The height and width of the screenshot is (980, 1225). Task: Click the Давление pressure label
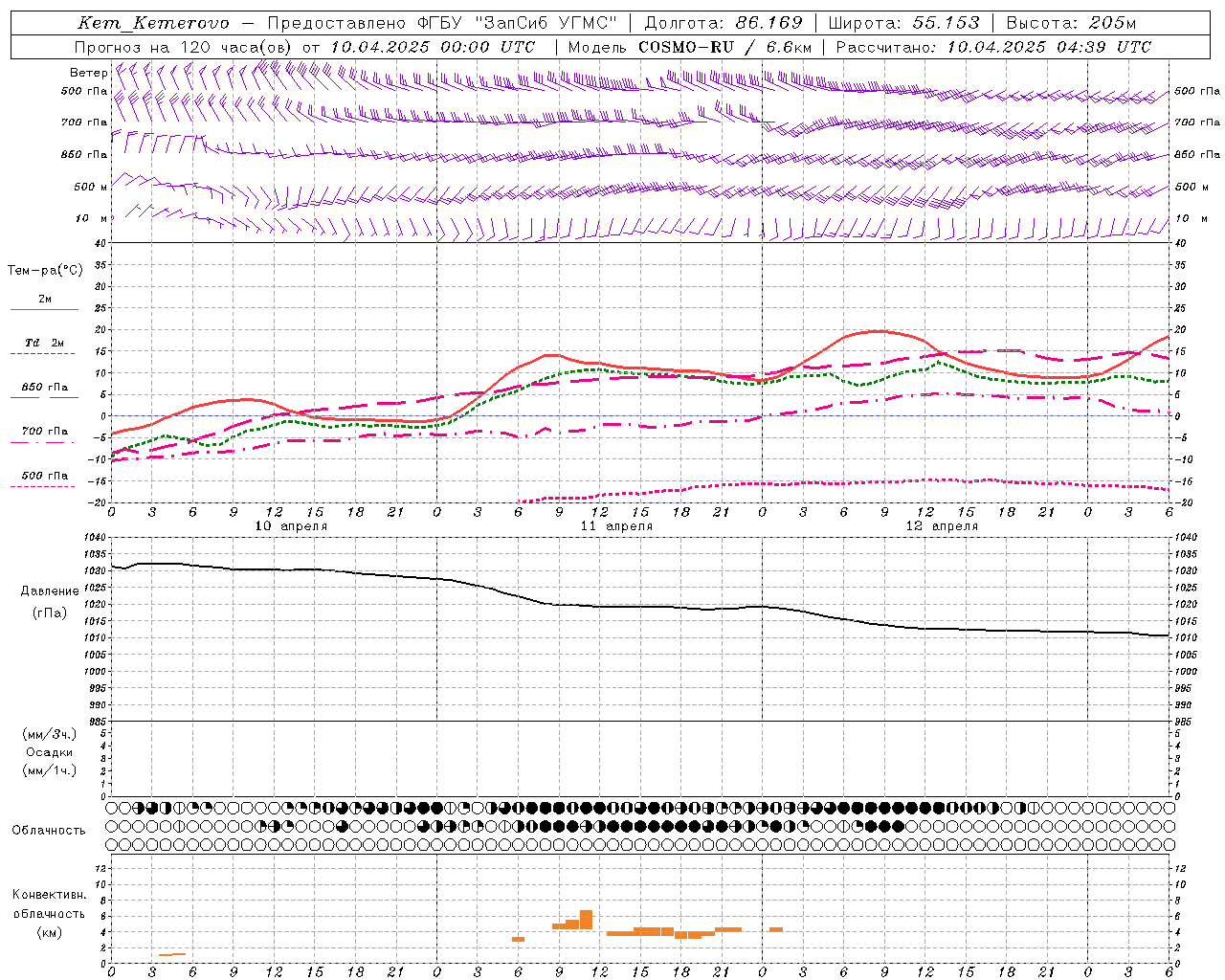[x=50, y=590]
